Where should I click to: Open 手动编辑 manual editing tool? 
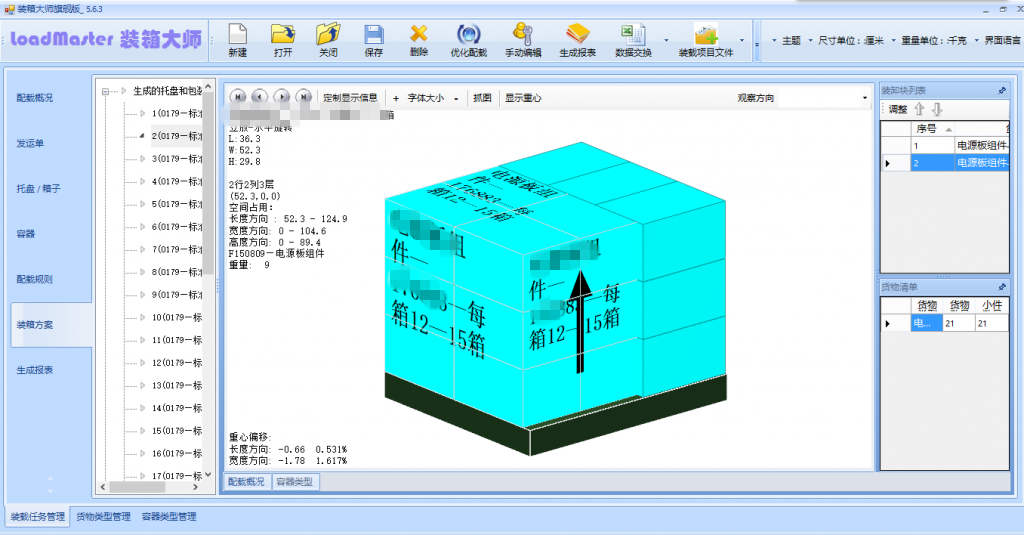click(x=522, y=40)
